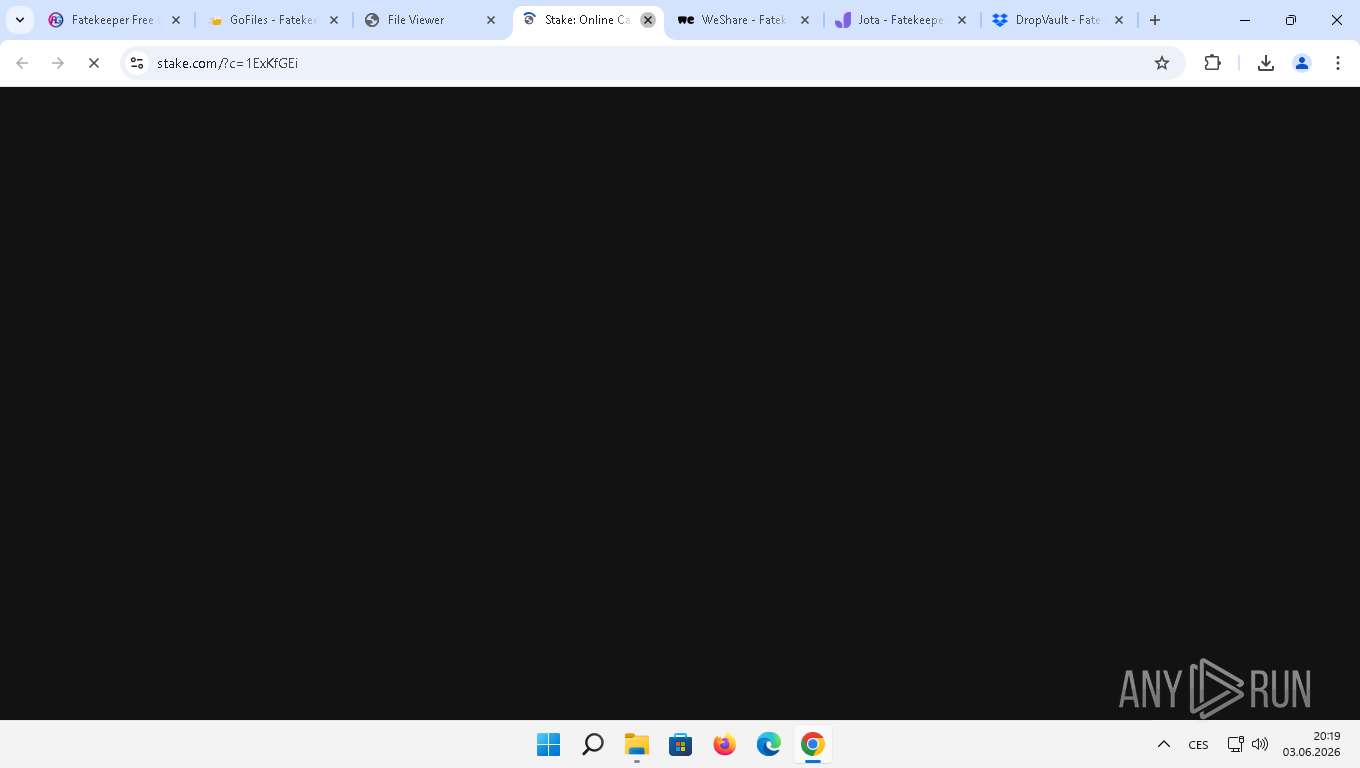Switch to the Jota - Fatekeeper tab

[902, 20]
